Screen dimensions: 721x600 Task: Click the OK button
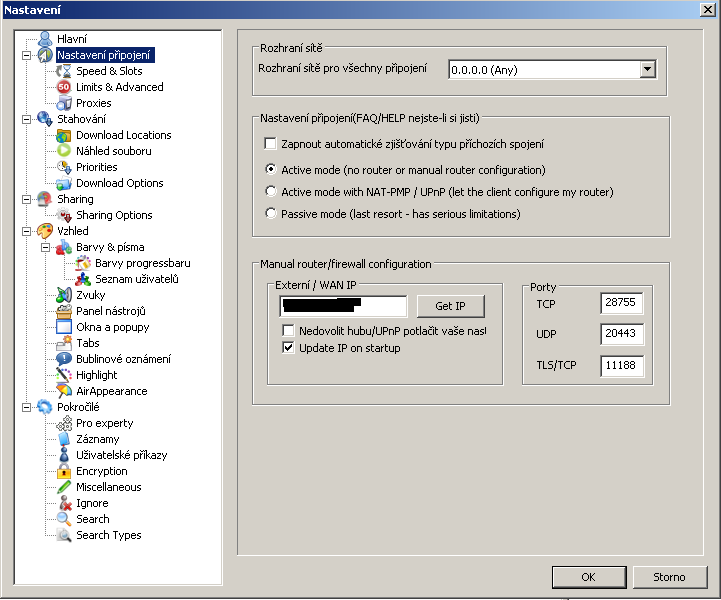tap(588, 577)
